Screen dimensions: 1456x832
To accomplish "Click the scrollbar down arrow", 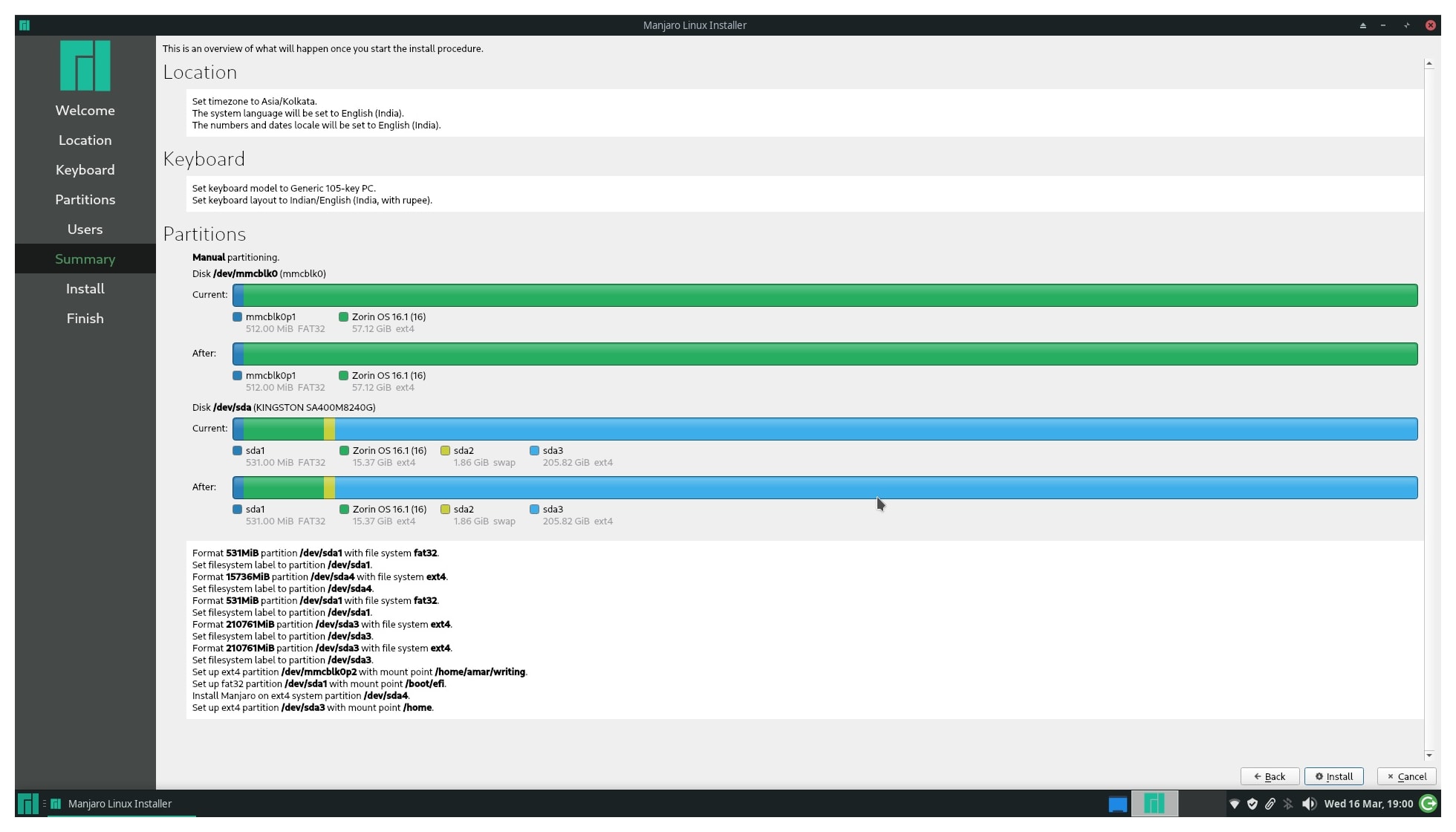I will point(1429,755).
